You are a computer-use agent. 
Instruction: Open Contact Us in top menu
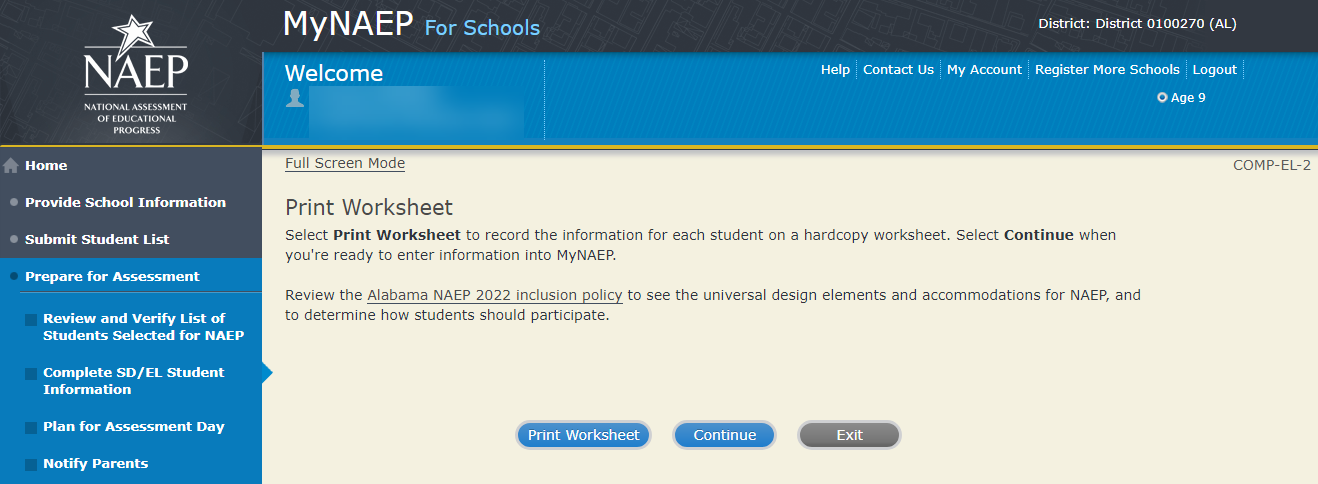pyautogui.click(x=898, y=70)
